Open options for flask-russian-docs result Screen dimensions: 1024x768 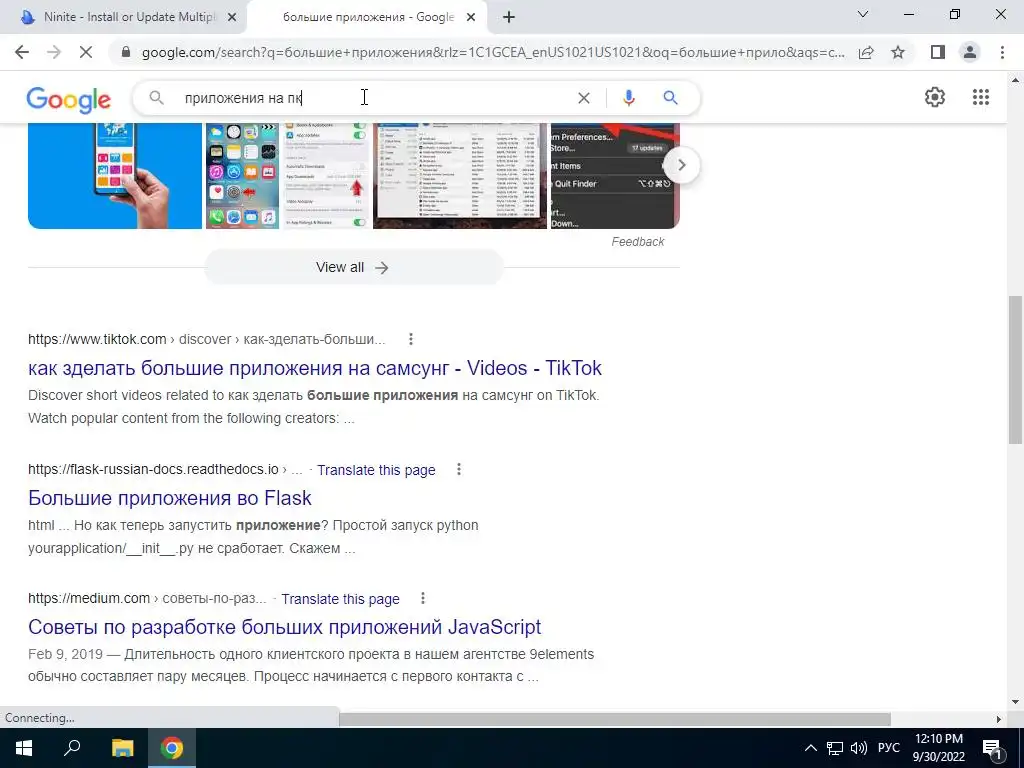point(459,469)
